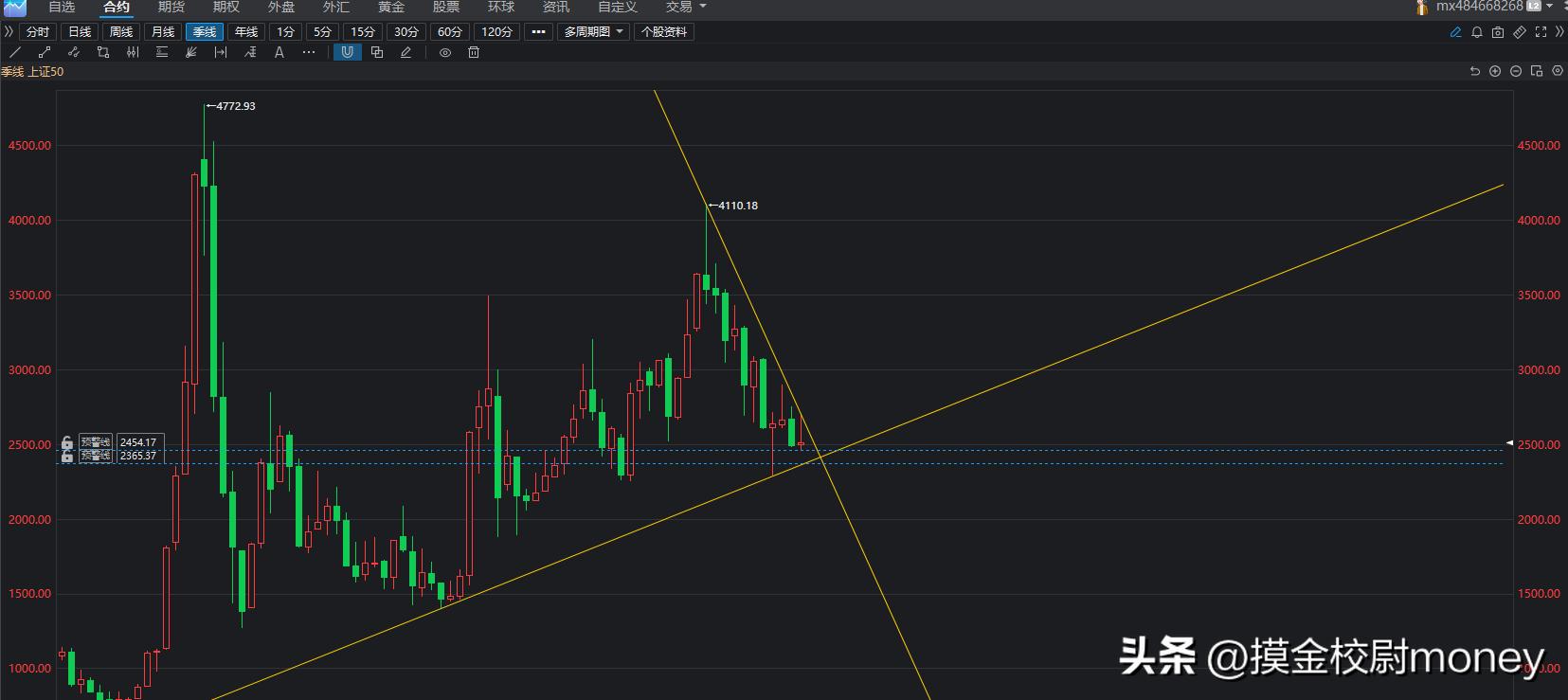The width and height of the screenshot is (1568, 700).
Task: Switch to the 日线 daily period
Action: coord(80,32)
